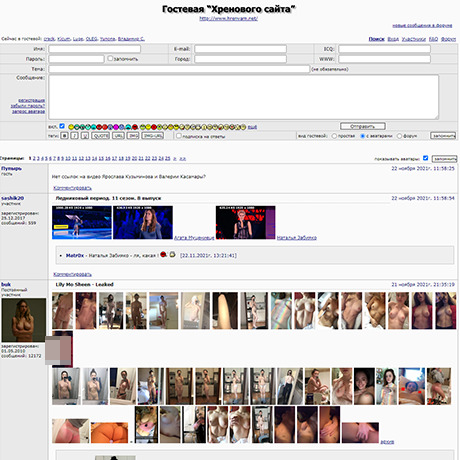This screenshot has width=460, height=460.
Task: Click in the 'Имя' name field
Action: pyautogui.click(x=95, y=49)
